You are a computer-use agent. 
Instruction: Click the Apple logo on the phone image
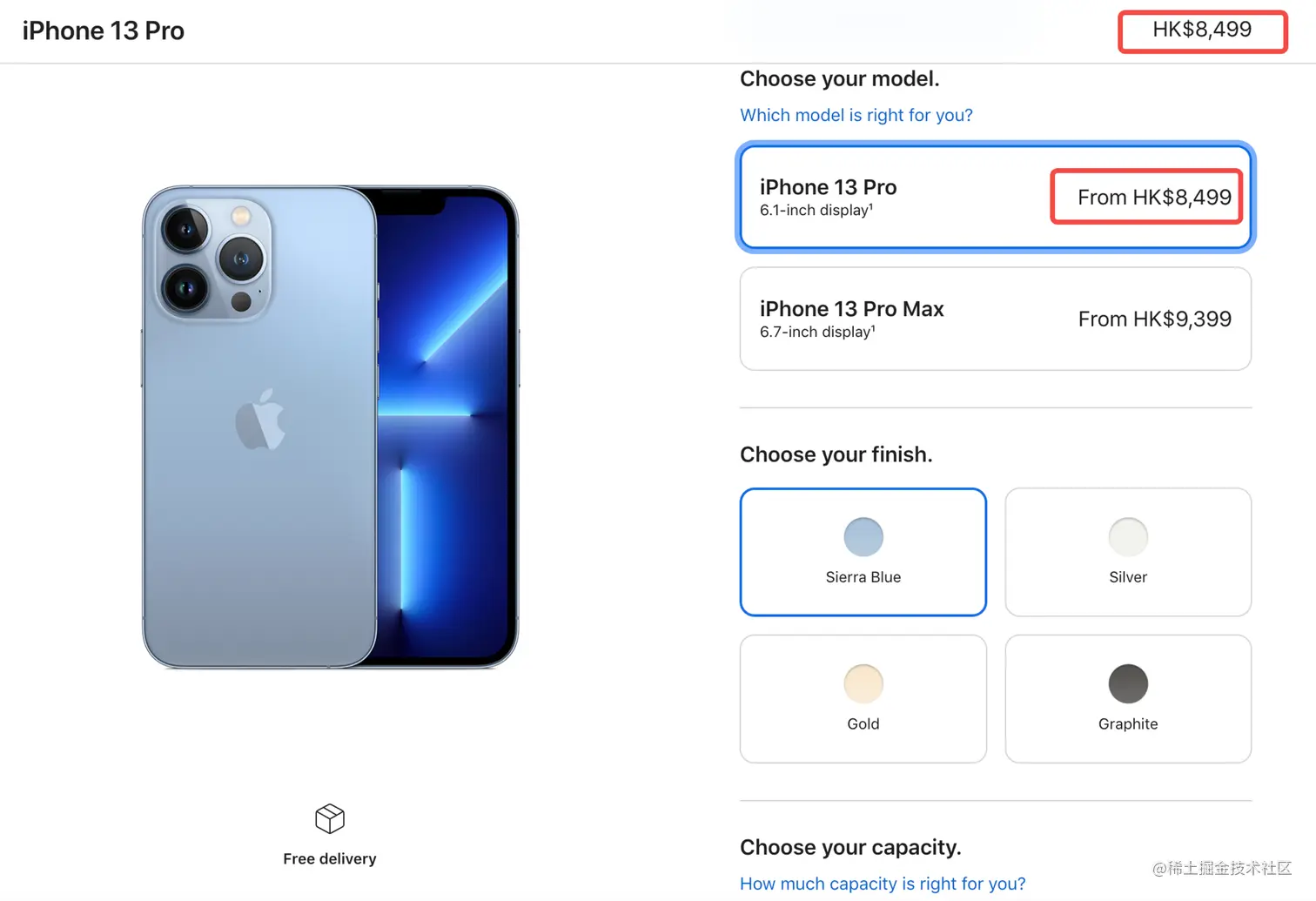(x=260, y=420)
